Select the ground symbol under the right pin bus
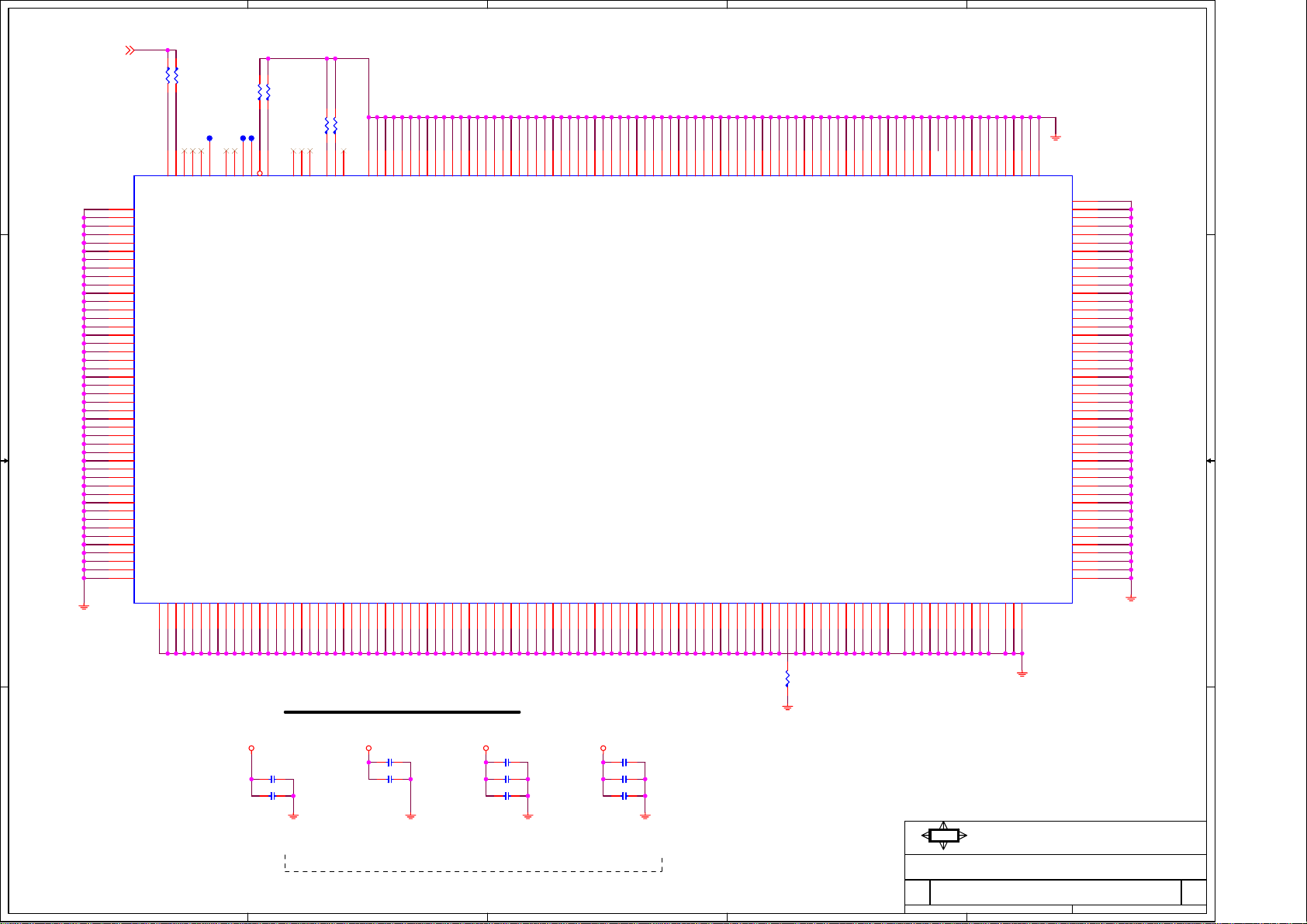The height and width of the screenshot is (924, 1307). click(x=1131, y=599)
